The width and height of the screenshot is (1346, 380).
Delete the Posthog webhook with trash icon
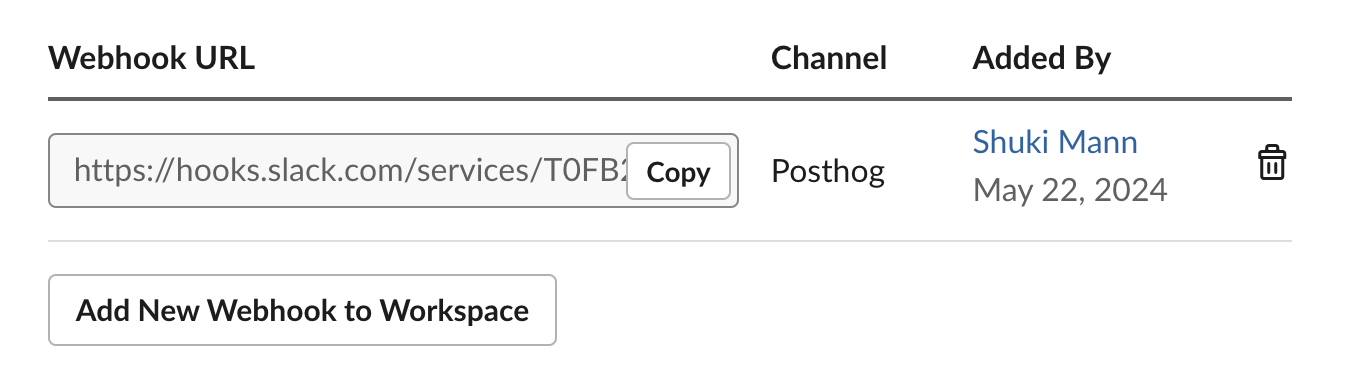[1271, 163]
